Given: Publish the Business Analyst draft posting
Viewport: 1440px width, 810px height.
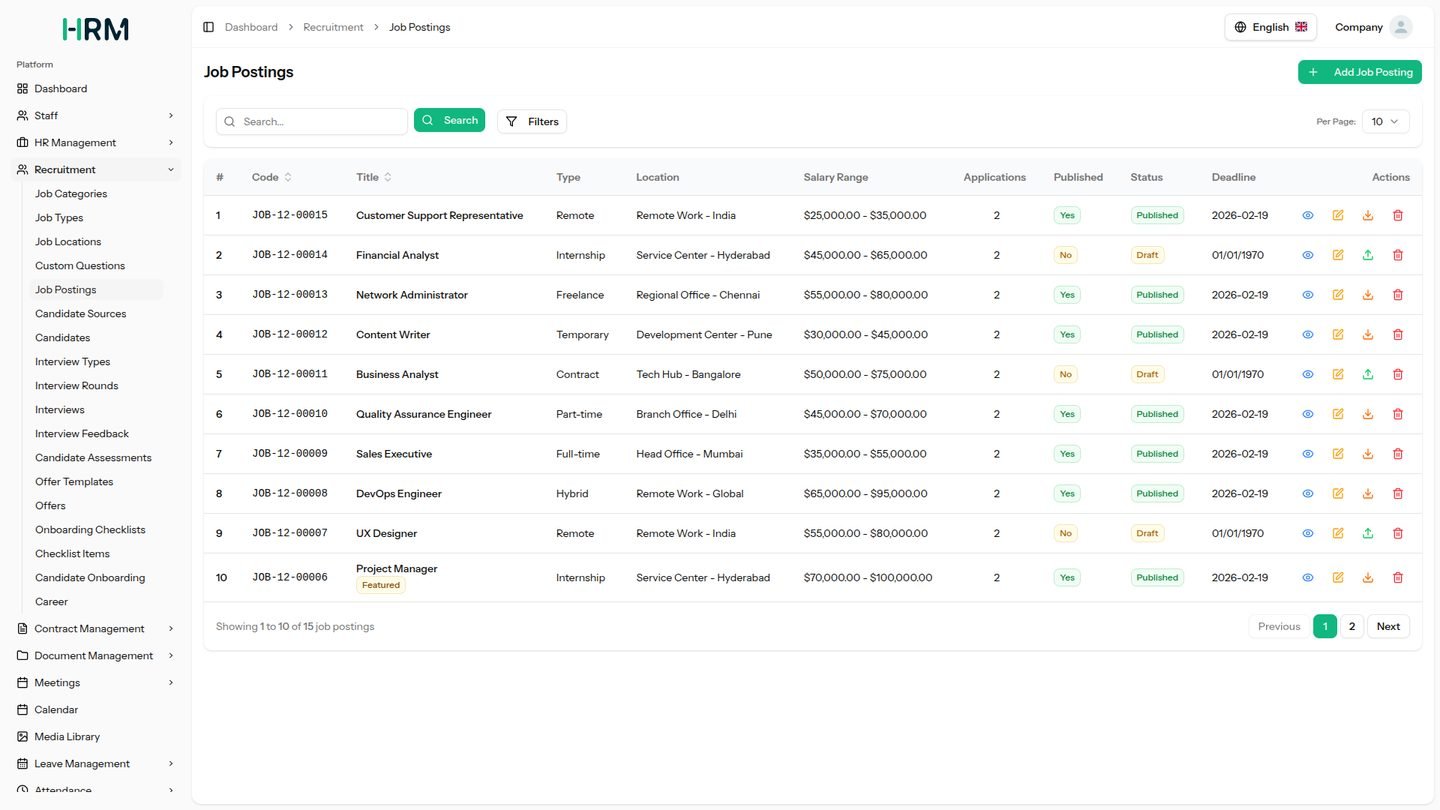Looking at the screenshot, I should point(1367,374).
